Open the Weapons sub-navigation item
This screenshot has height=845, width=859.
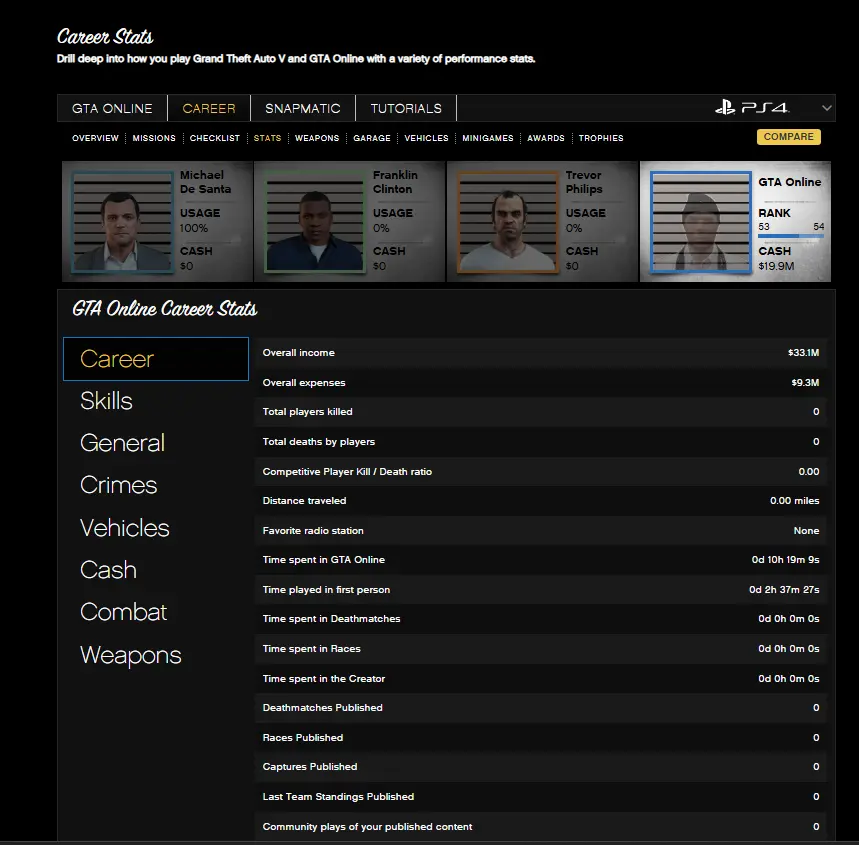pyautogui.click(x=317, y=138)
